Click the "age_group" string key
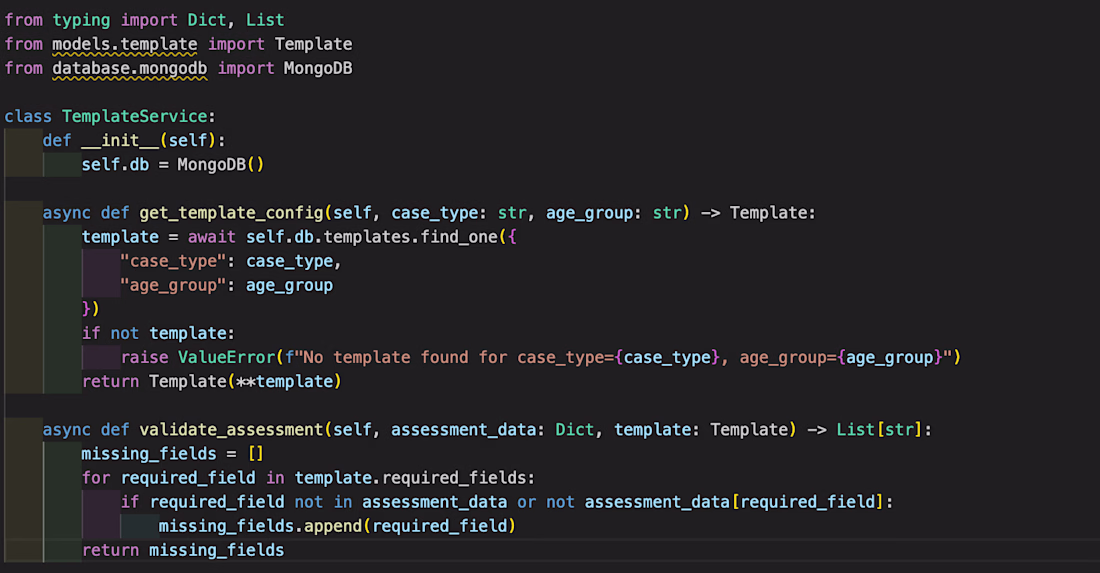Screen dimensions: 1100x573 (178, 285)
